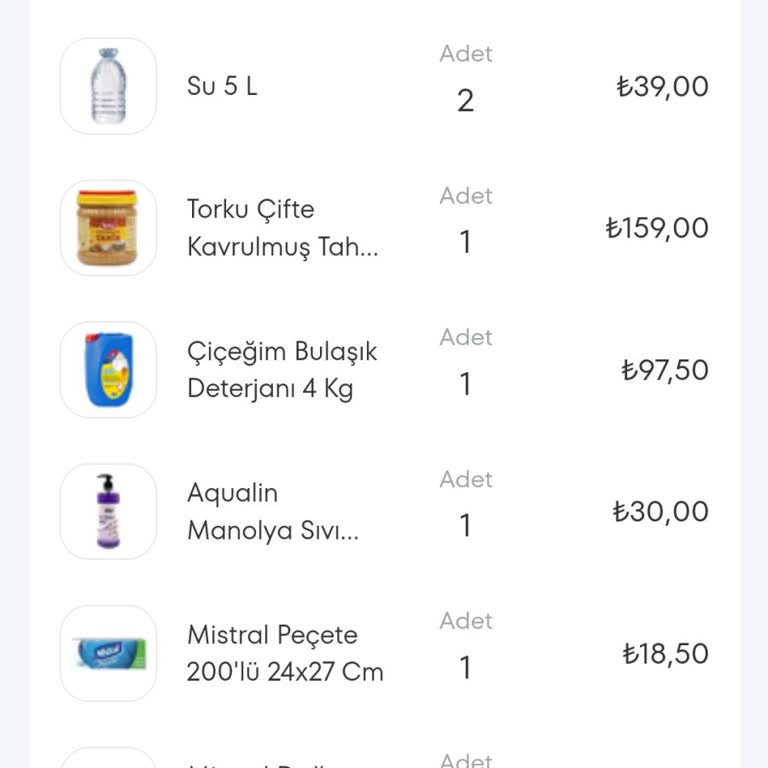Click the ₺39,00 price of Su 5 L

coord(662,86)
